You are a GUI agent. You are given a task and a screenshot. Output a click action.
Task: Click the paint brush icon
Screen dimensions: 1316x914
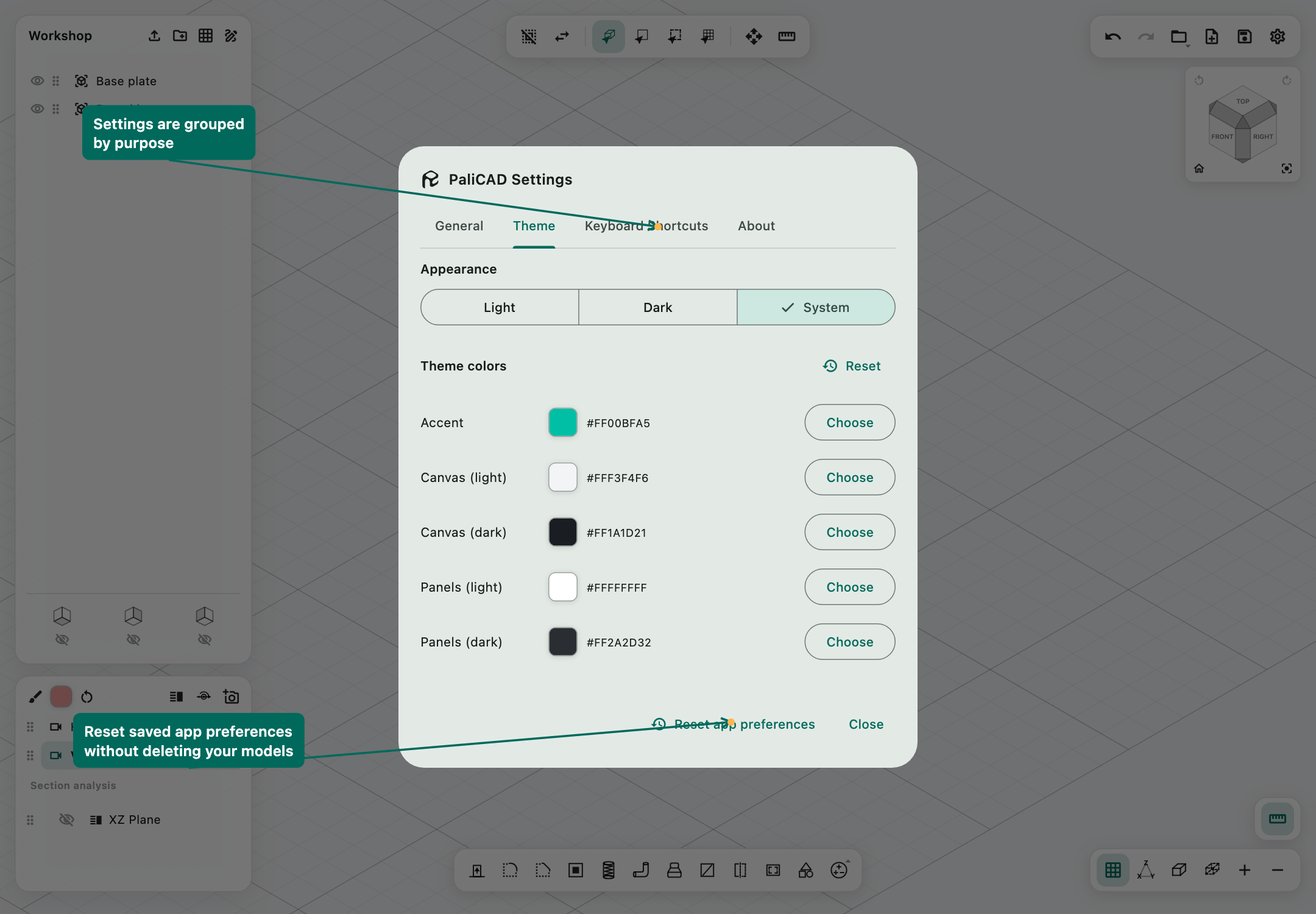(x=35, y=696)
